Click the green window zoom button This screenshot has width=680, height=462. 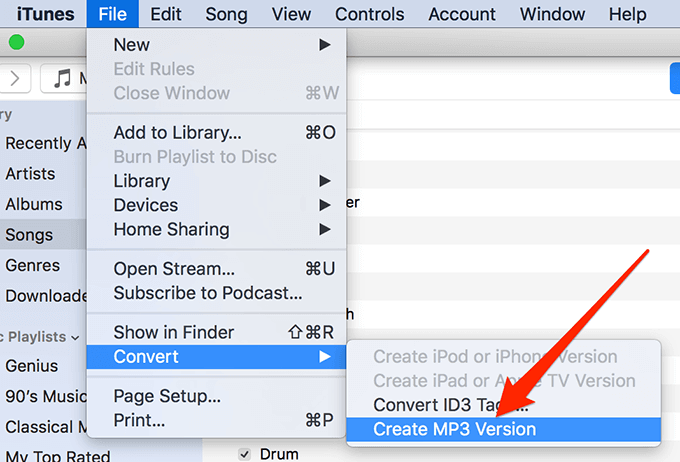(x=16, y=43)
